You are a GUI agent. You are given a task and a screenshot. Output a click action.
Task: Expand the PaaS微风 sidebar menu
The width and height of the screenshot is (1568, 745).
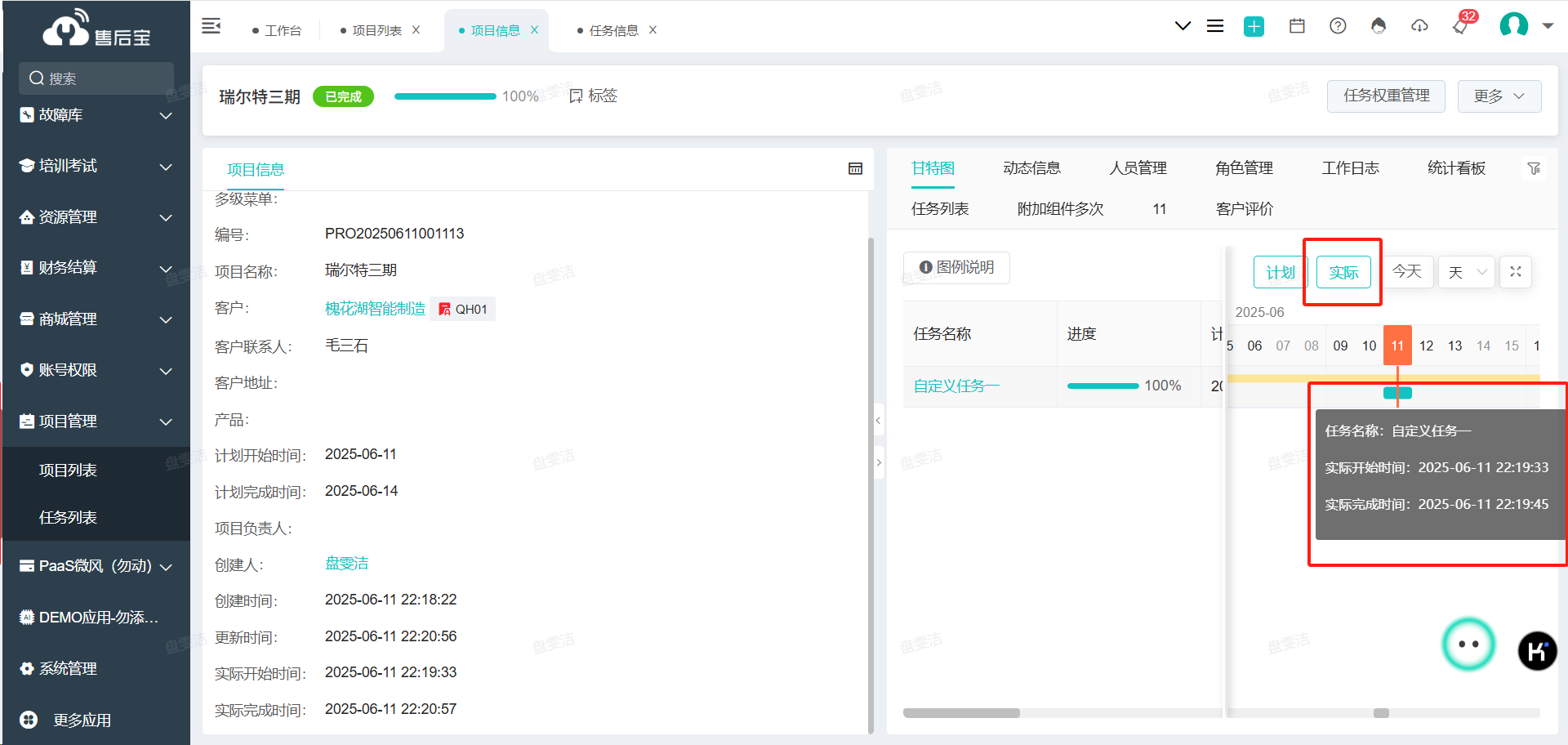[96, 566]
